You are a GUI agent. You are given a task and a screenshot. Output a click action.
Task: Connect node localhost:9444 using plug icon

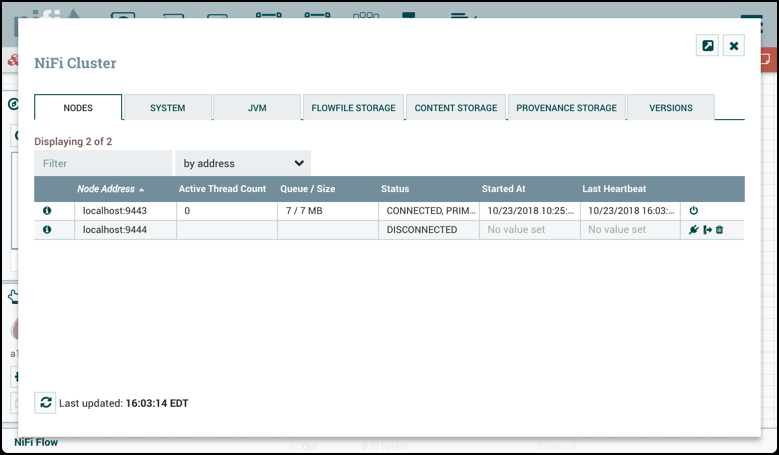694,230
